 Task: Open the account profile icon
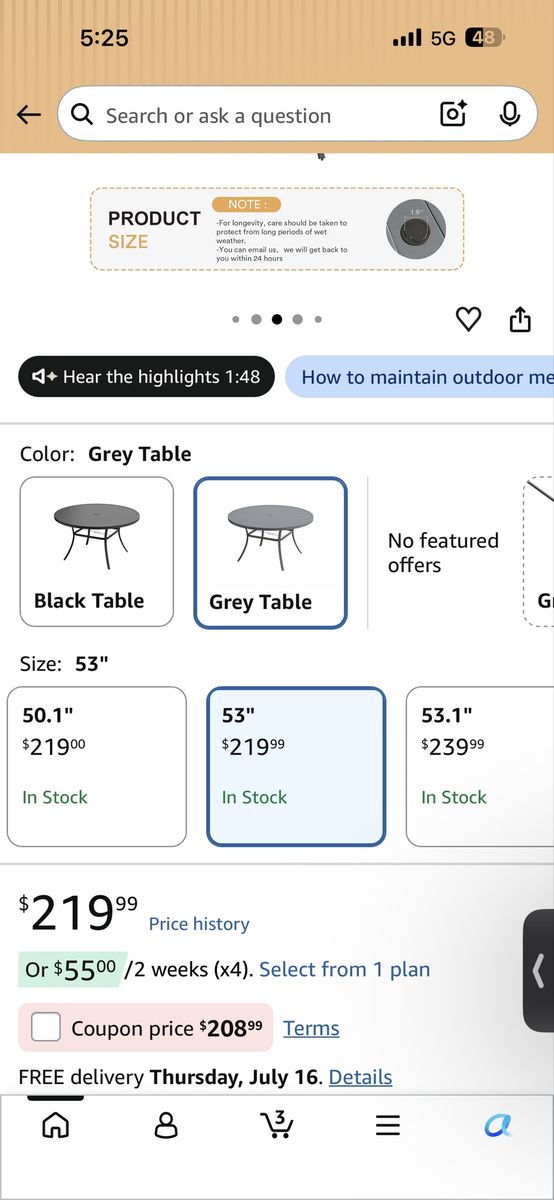point(166,1126)
